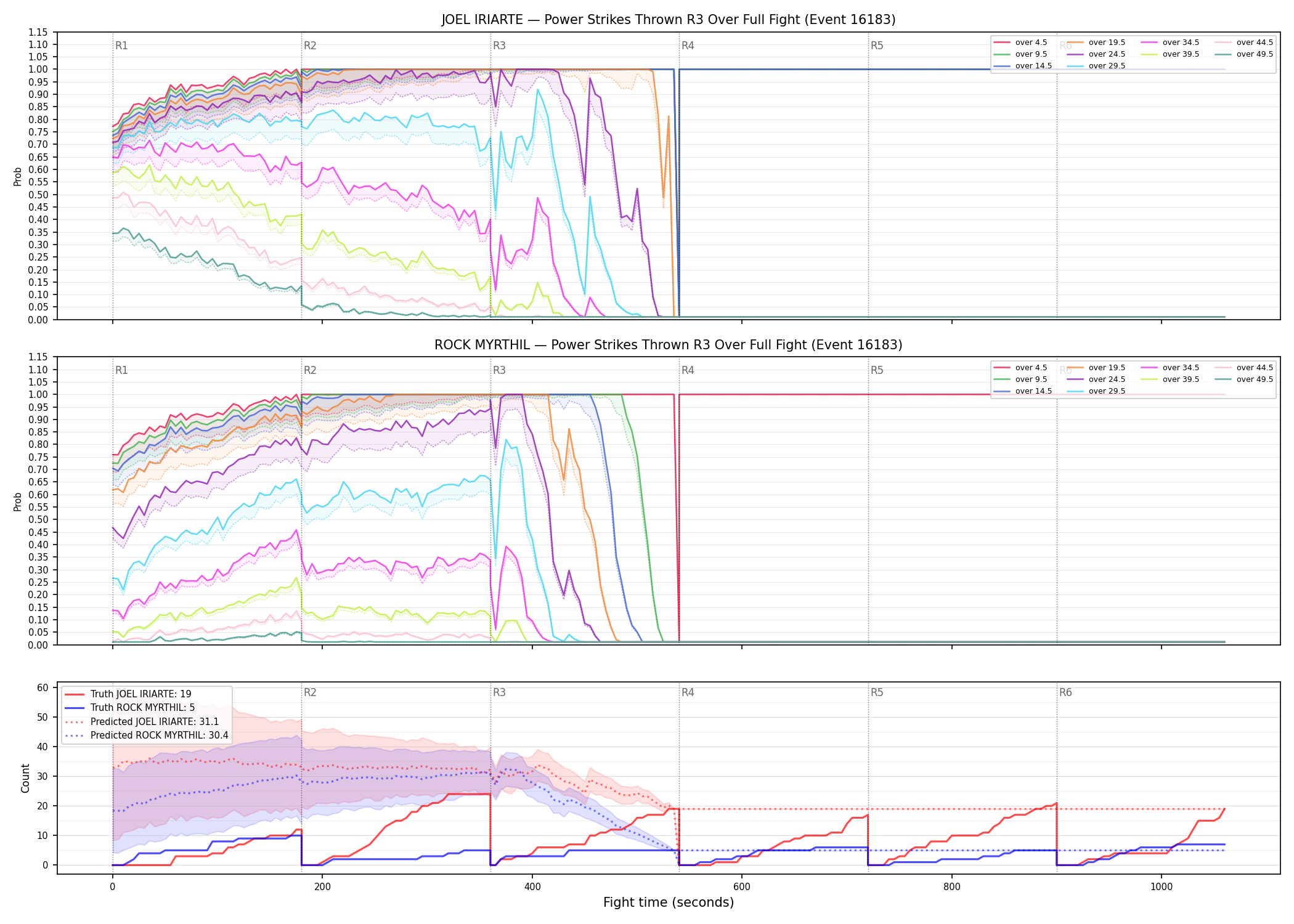Click 'Truth JOEL IRIARTE: 19' legend entry
Viewport: 1294px width, 924px height.
(128, 694)
